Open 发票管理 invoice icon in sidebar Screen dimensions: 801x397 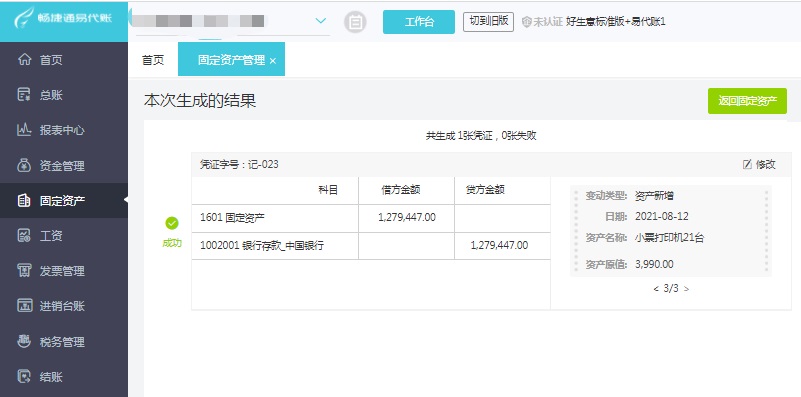[24, 271]
